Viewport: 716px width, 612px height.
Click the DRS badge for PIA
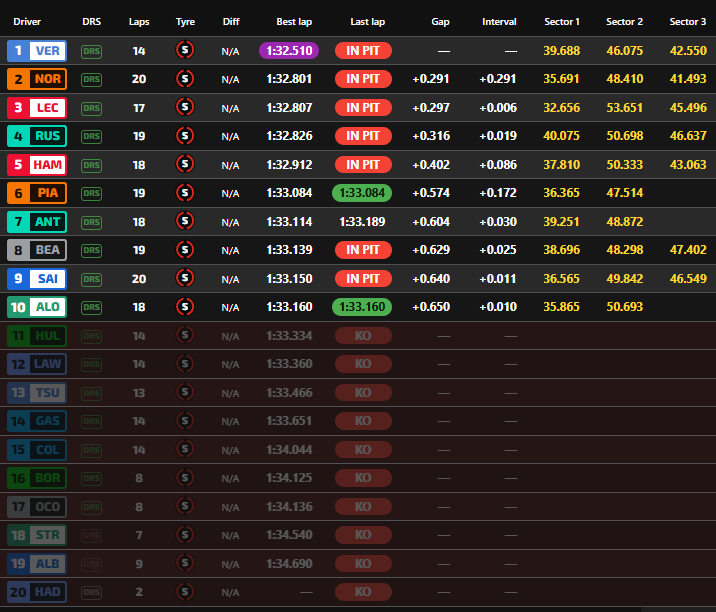click(x=92, y=193)
